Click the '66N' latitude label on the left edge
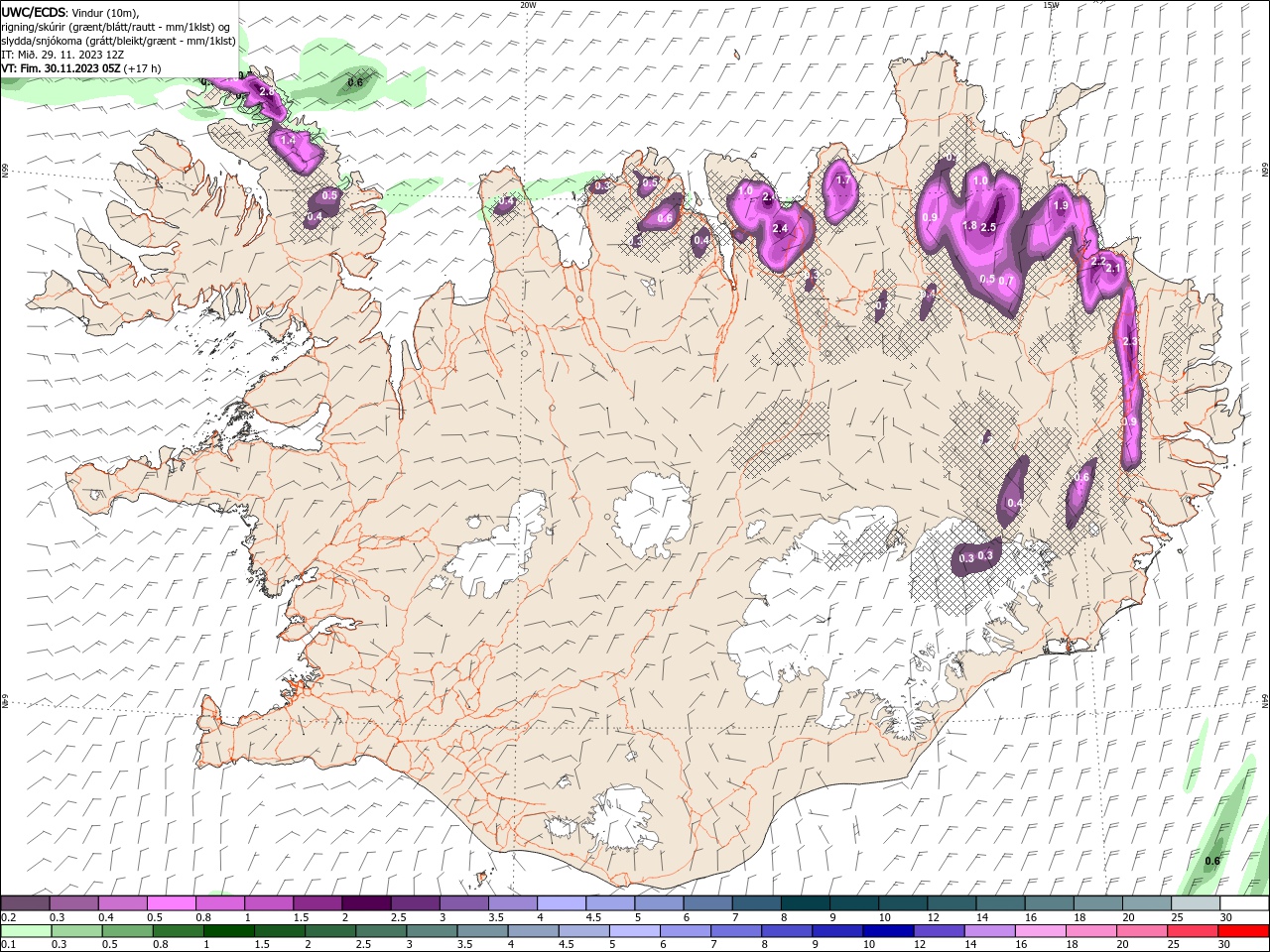This screenshot has width=1270, height=952. click(x=5, y=173)
